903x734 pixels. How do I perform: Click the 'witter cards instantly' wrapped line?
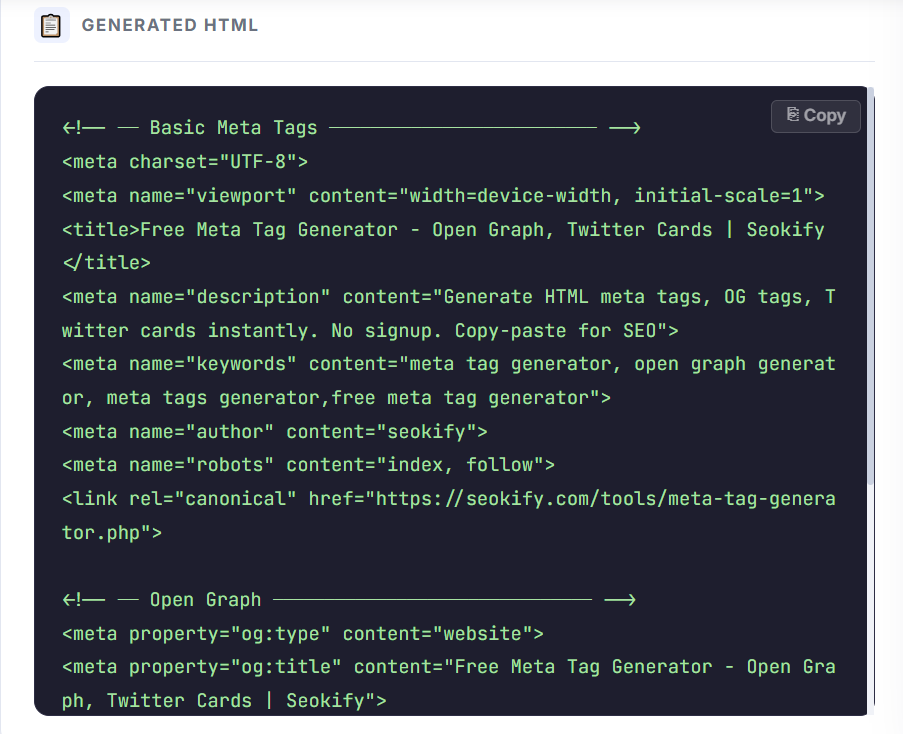(370, 331)
